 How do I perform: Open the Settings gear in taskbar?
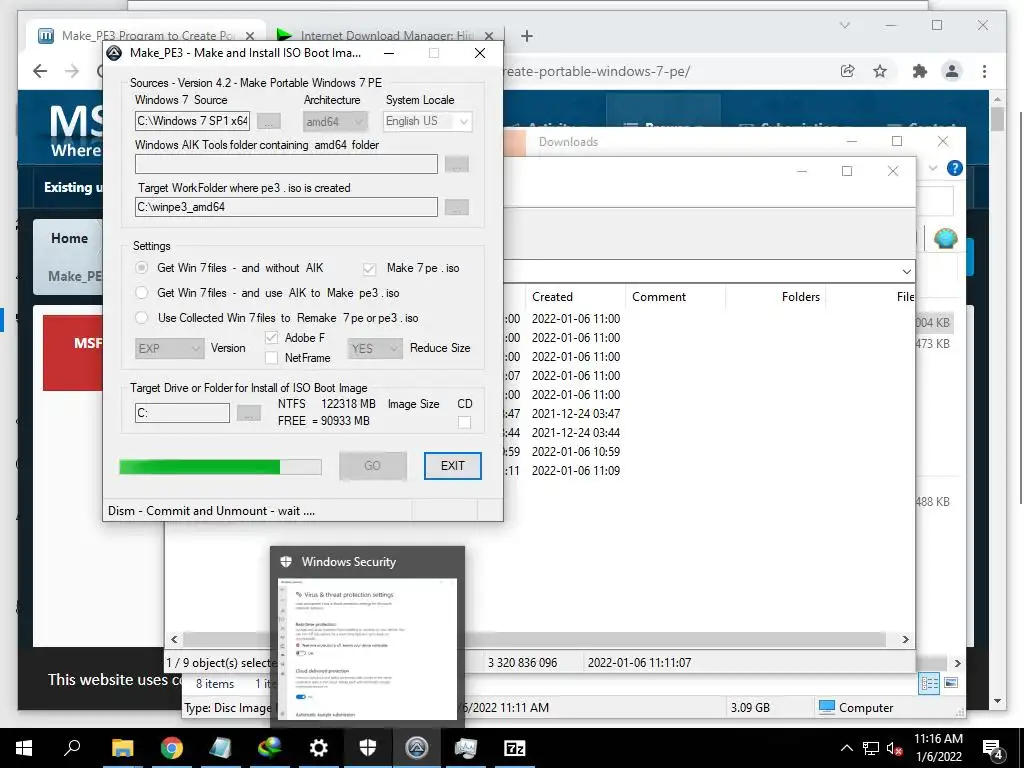click(x=319, y=748)
